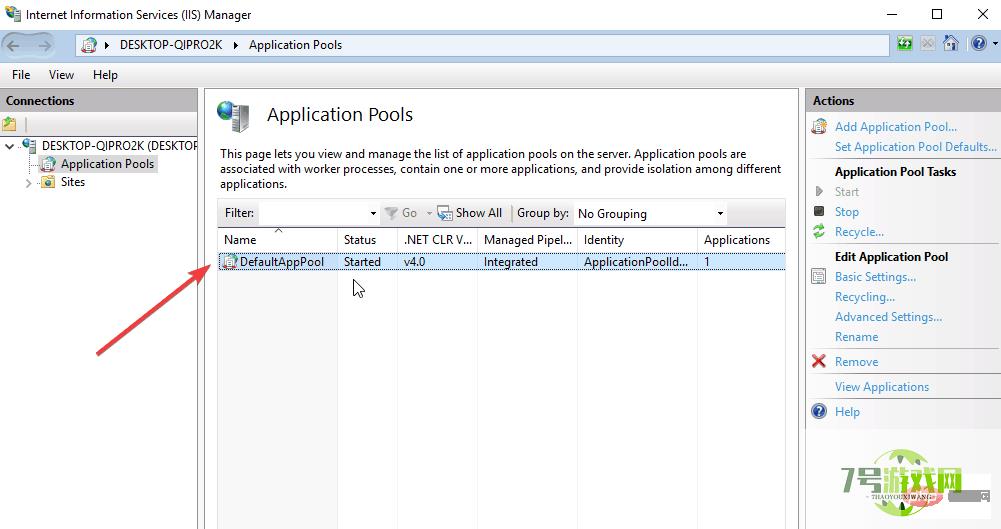The height and width of the screenshot is (529, 1001).
Task: Click the Forward navigation arrow
Action: click(43, 45)
